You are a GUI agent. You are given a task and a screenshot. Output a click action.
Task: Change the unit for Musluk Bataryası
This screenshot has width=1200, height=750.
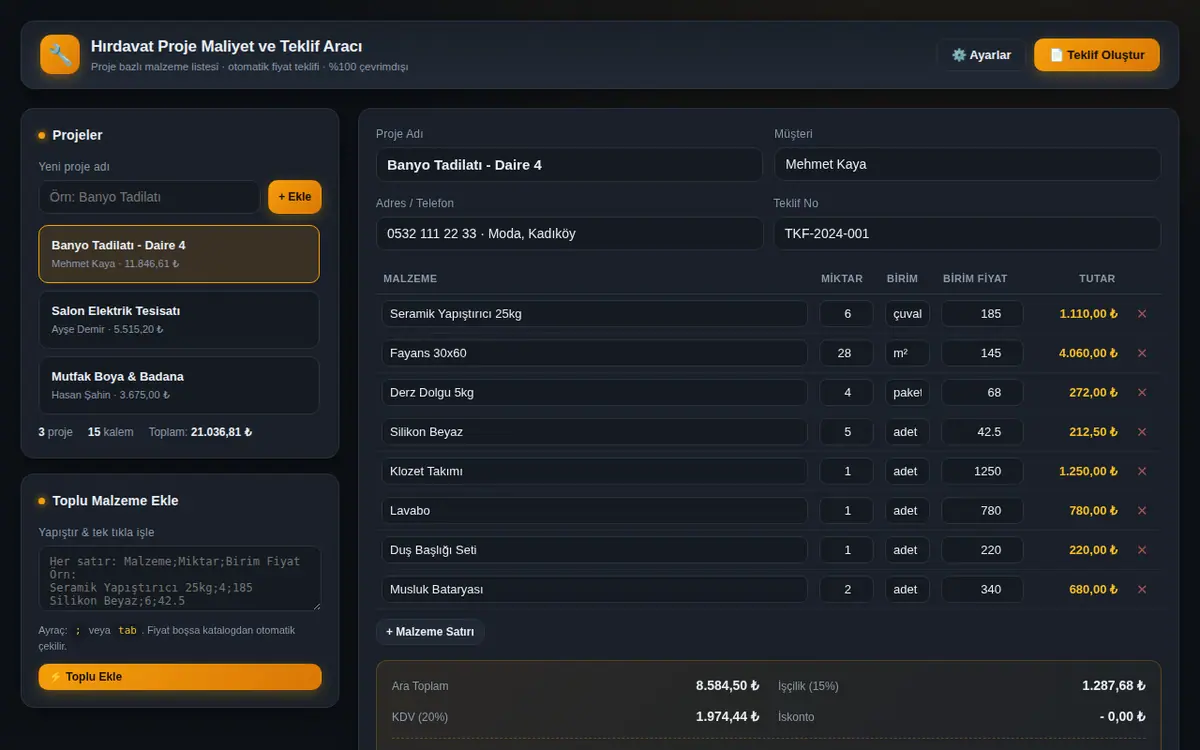click(x=907, y=590)
